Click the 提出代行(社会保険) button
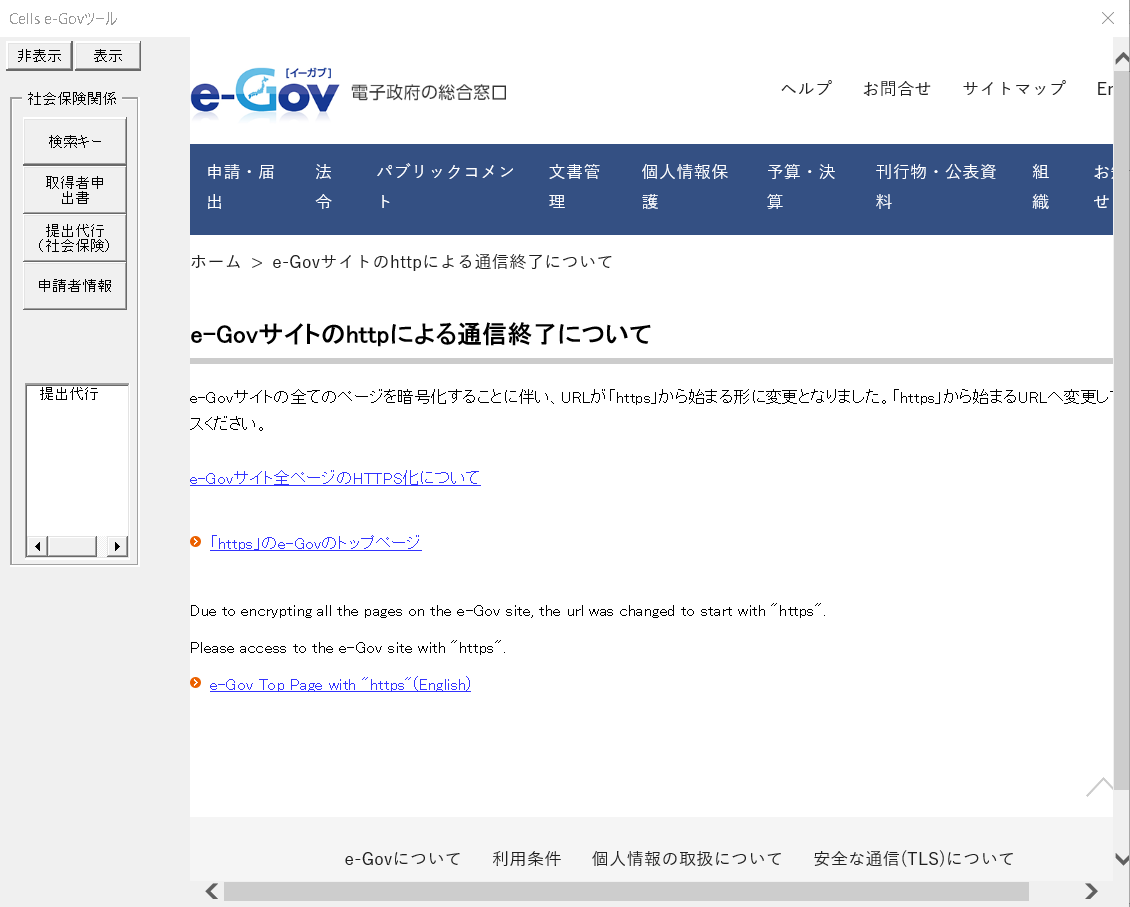Screen dimensions: 1130x907 point(75,238)
